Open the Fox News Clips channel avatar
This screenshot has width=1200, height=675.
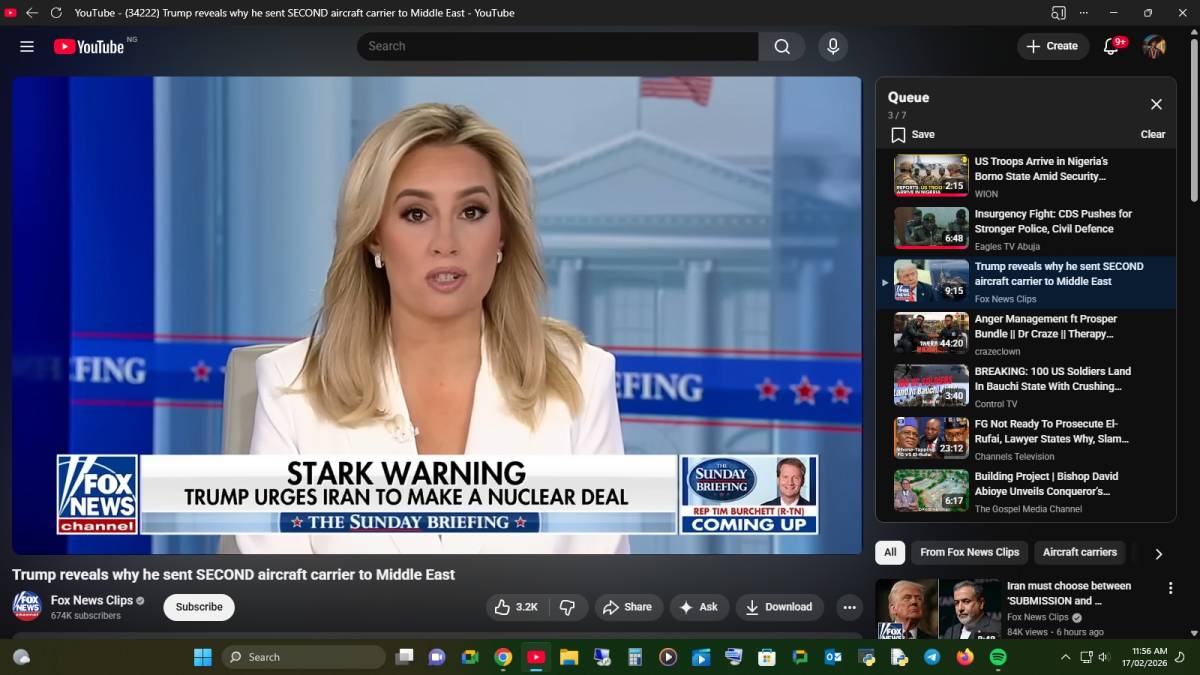(27, 606)
